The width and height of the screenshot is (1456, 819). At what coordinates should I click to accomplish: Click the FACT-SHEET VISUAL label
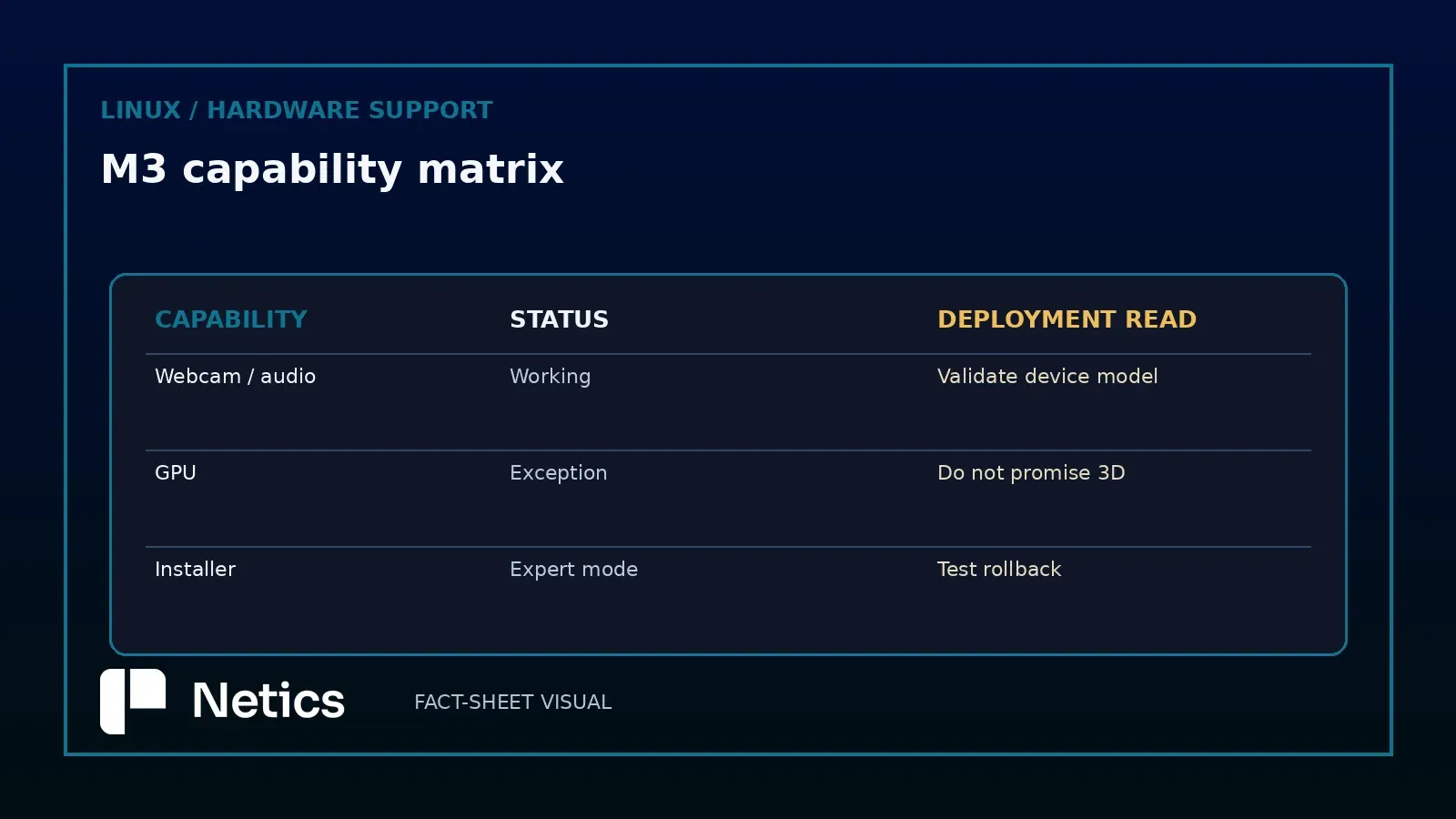pos(512,703)
